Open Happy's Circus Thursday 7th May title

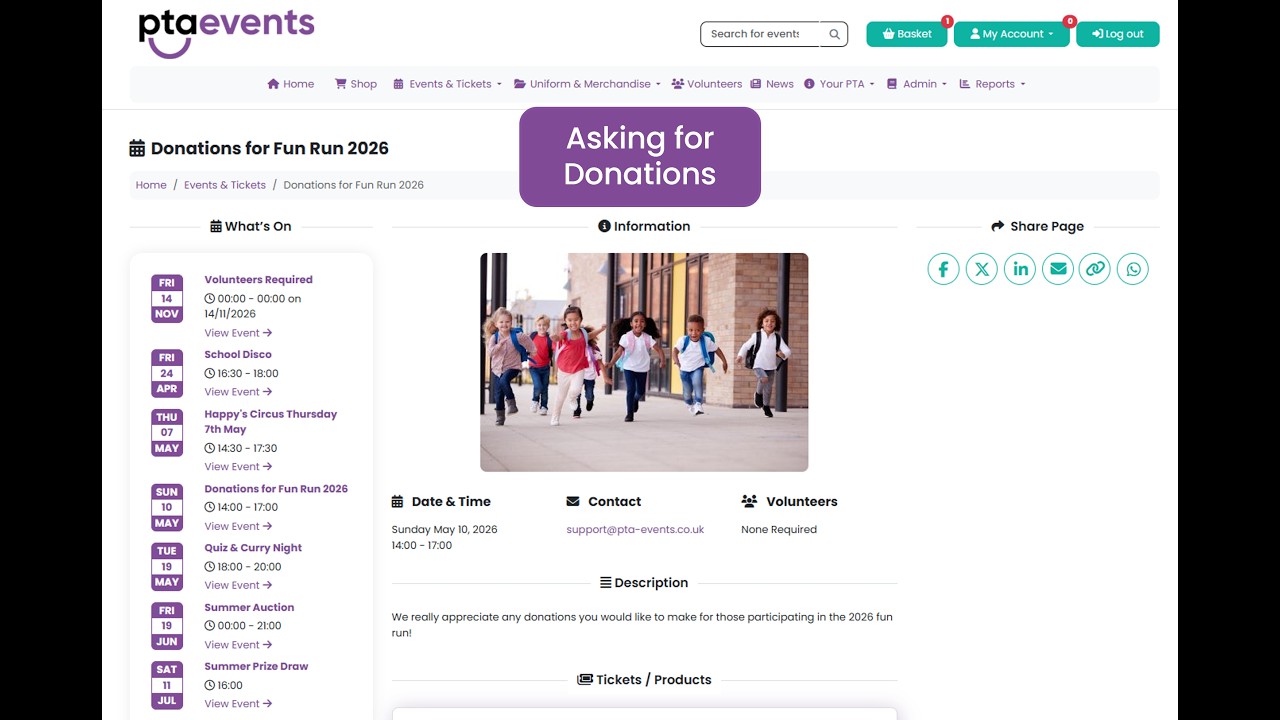(x=271, y=421)
